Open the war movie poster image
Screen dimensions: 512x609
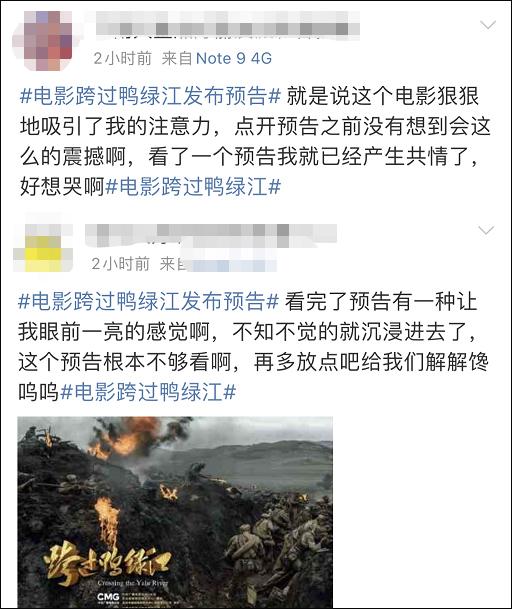click(175, 512)
